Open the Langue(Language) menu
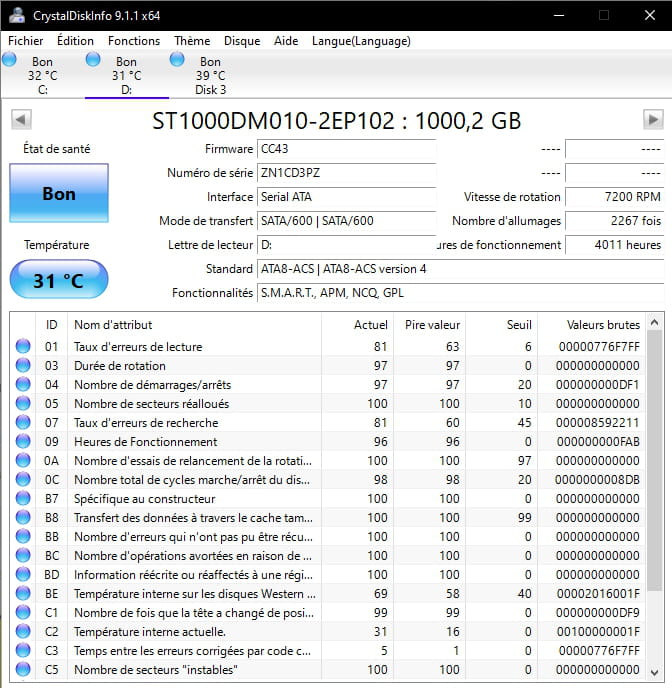 click(x=361, y=41)
